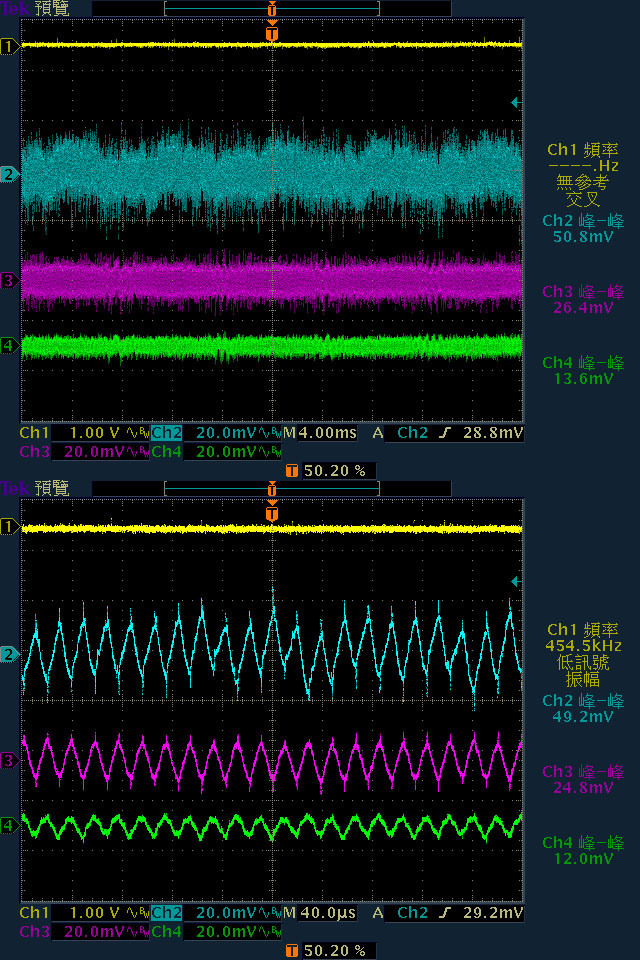Click the rising-edge trigger slope icon beside 28.8mV
Image resolution: width=640 pixels, height=960 pixels.
pos(445,433)
